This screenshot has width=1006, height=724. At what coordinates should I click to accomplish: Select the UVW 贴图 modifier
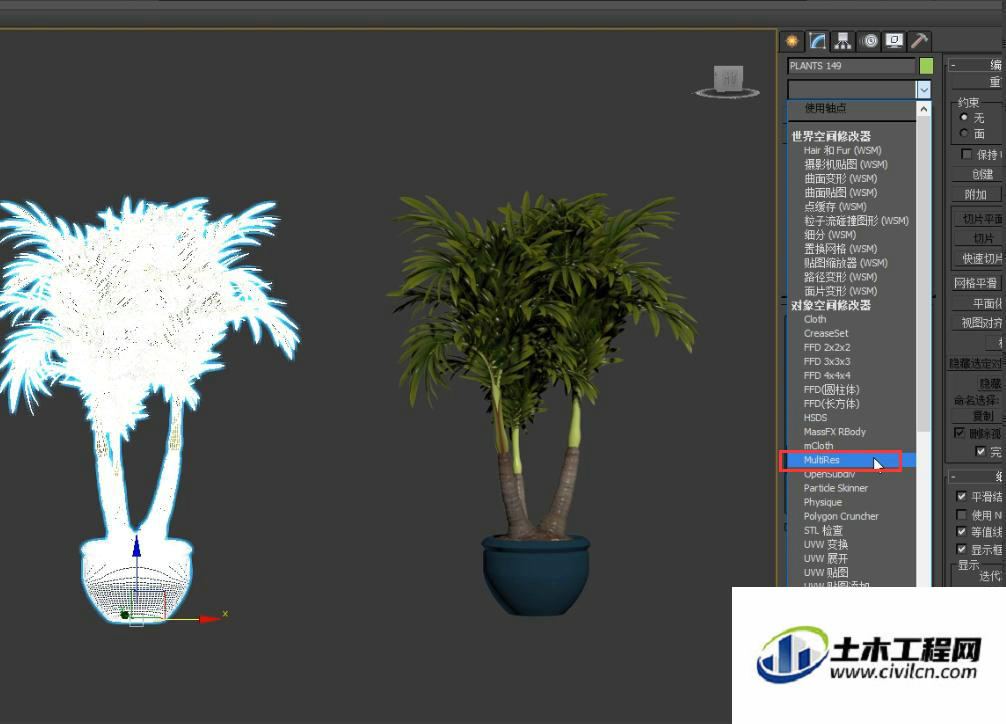(826, 573)
